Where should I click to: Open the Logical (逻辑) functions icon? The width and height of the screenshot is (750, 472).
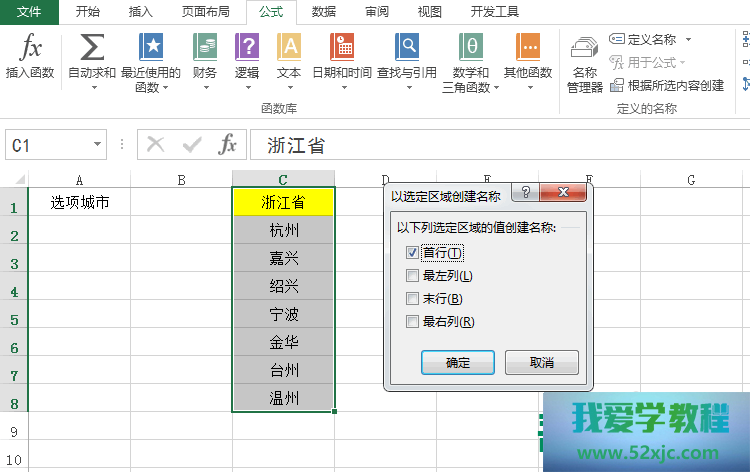[x=247, y=48]
